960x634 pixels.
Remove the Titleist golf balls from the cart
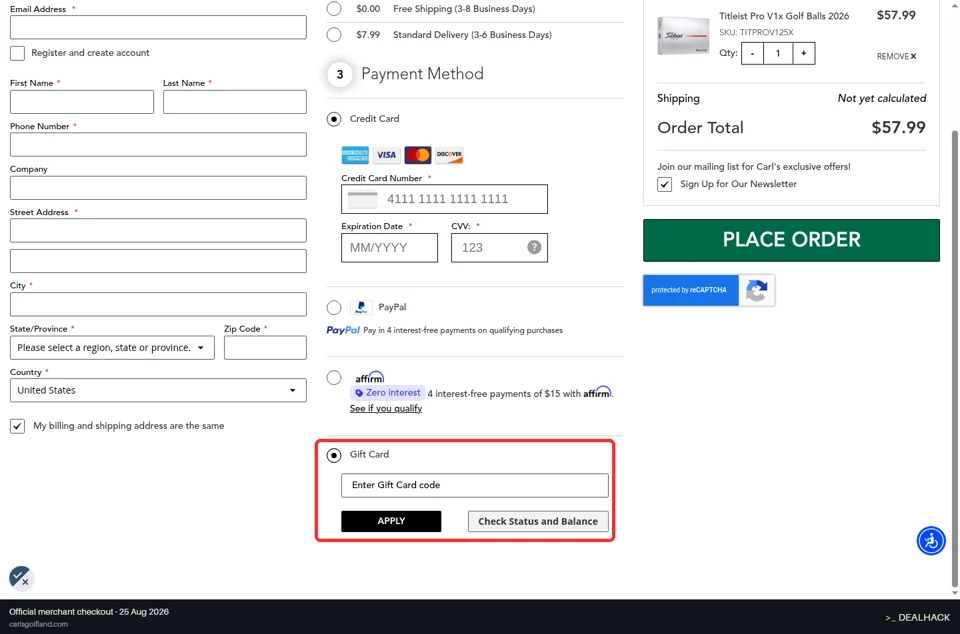[896, 56]
